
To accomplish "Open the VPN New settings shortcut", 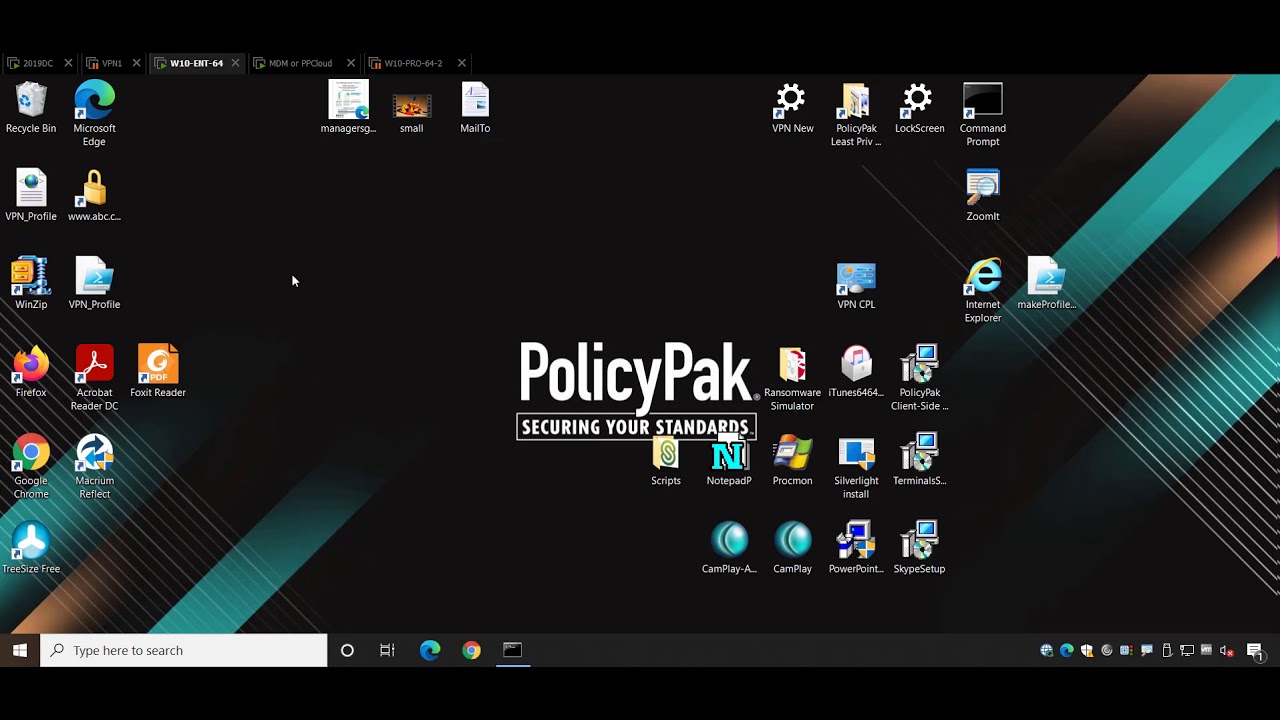I will [792, 108].
